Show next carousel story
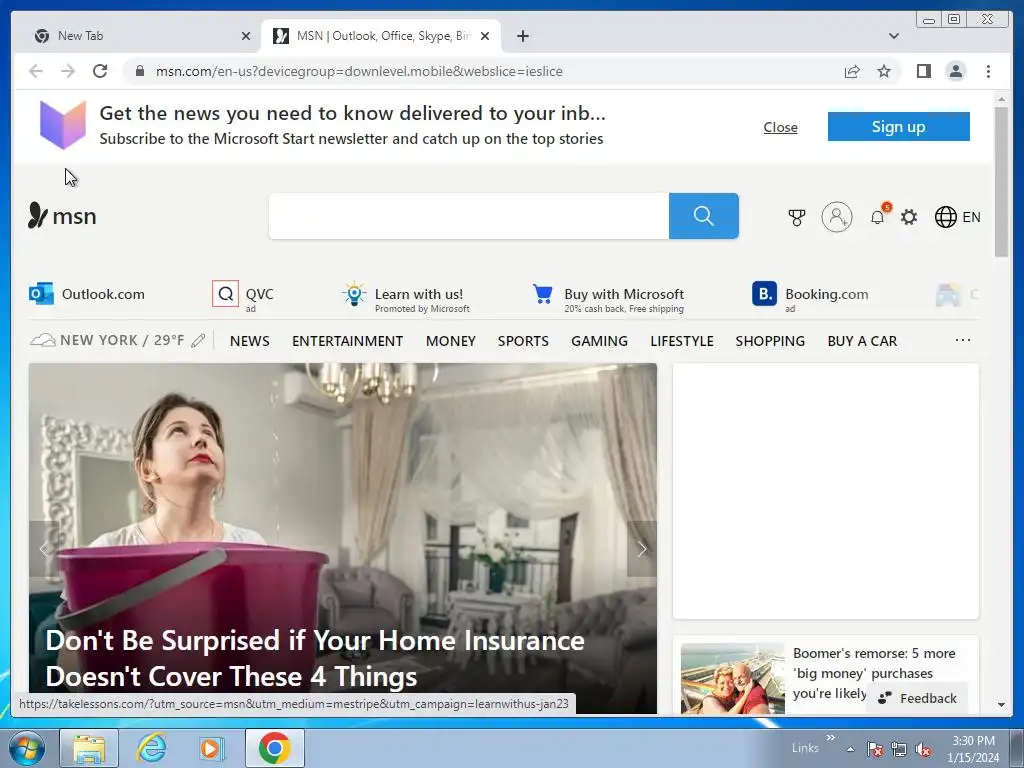The image size is (1024, 768). point(642,549)
